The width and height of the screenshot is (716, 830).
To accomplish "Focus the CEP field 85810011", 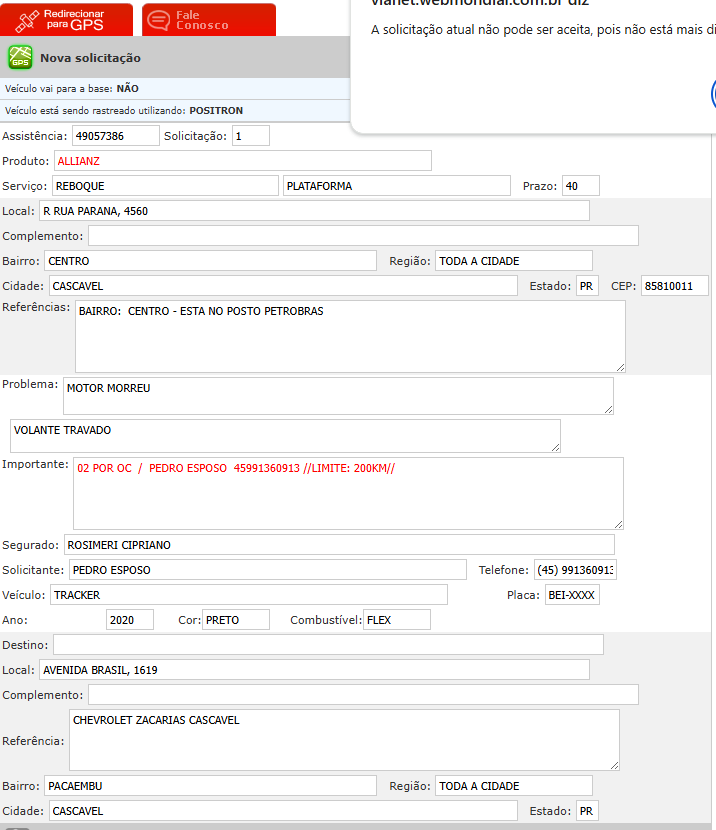I will (x=674, y=286).
